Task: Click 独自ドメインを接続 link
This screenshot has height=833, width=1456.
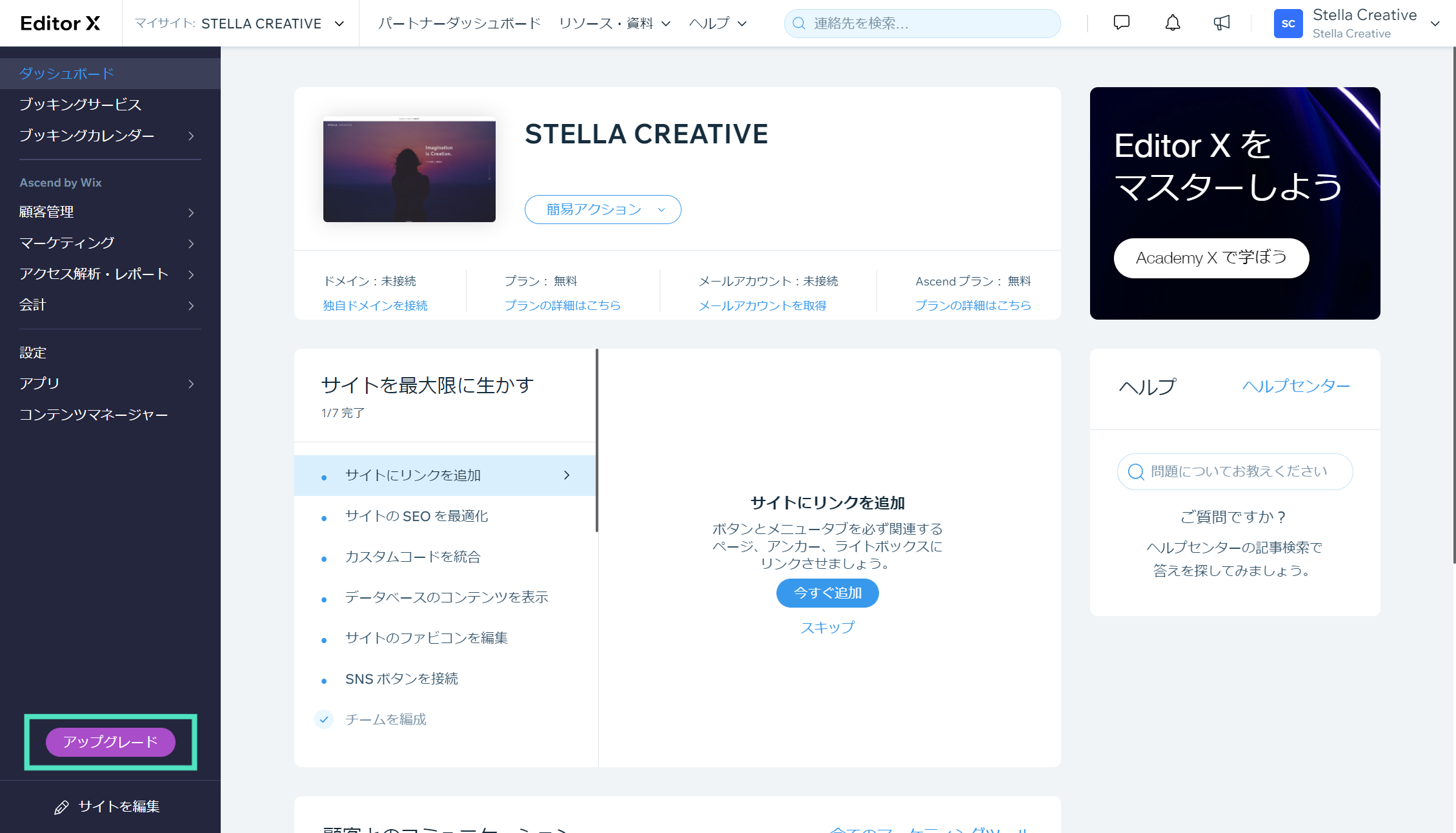Action: point(375,305)
